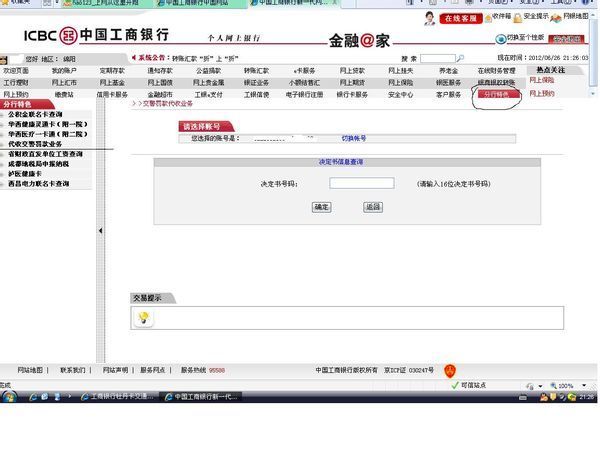The width and height of the screenshot is (600, 450).
Task: Open the 网上贷款 menu item
Action: [352, 71]
